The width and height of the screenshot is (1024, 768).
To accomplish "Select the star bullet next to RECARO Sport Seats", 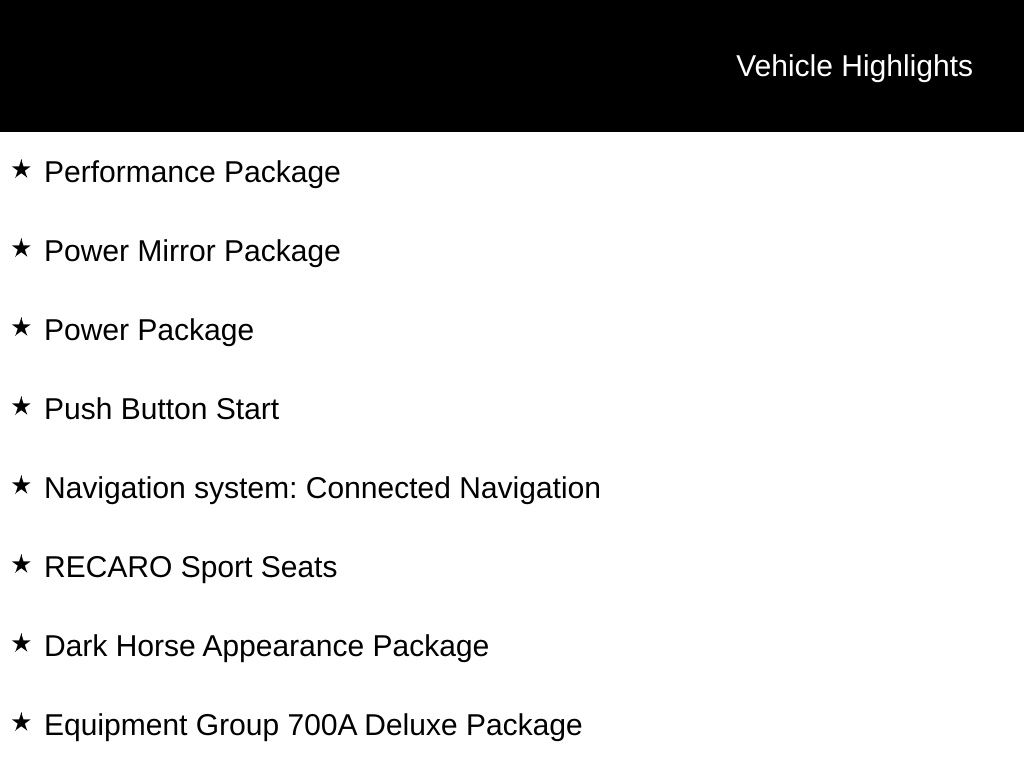I will [21, 564].
